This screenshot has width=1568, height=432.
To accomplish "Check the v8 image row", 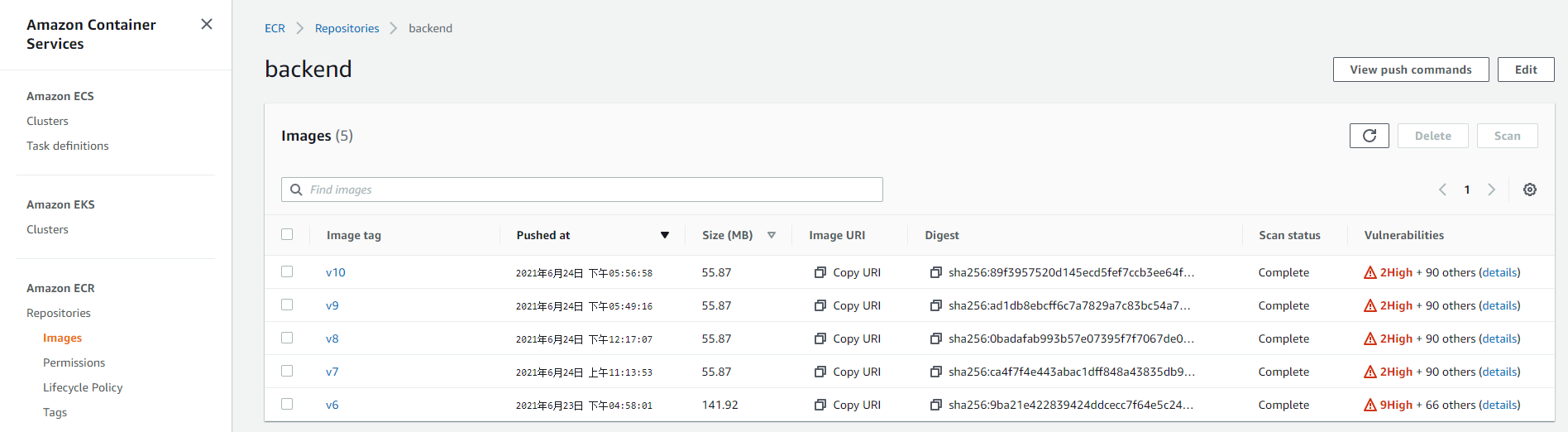I will 287,338.
